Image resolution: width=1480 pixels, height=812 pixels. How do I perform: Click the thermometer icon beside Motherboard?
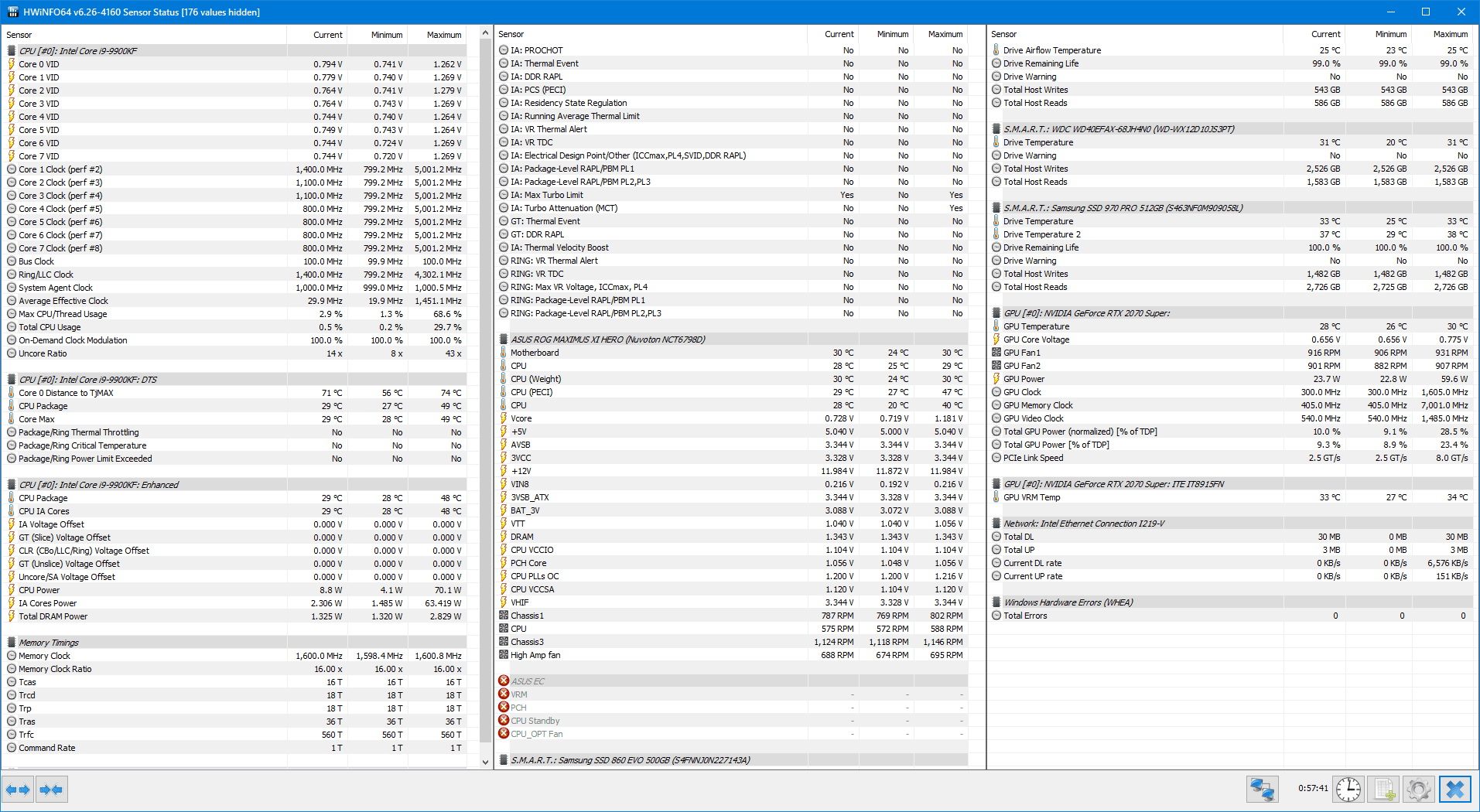[x=504, y=353]
